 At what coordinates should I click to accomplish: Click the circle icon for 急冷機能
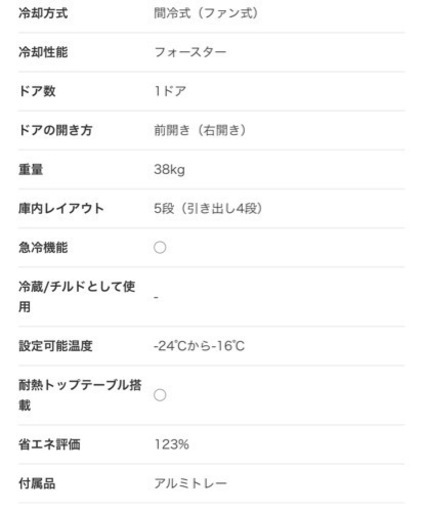pos(160,248)
